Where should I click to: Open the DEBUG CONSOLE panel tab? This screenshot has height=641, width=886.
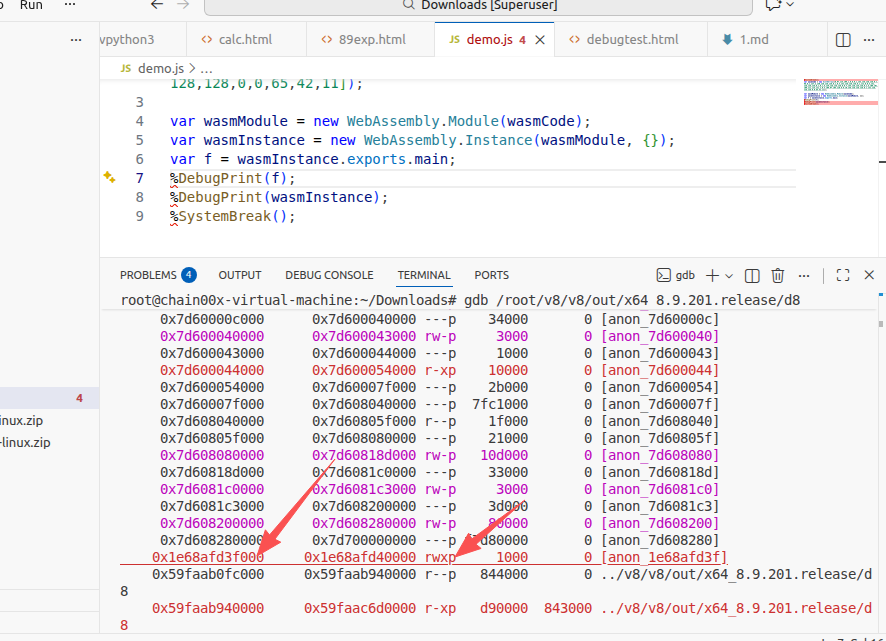329,275
